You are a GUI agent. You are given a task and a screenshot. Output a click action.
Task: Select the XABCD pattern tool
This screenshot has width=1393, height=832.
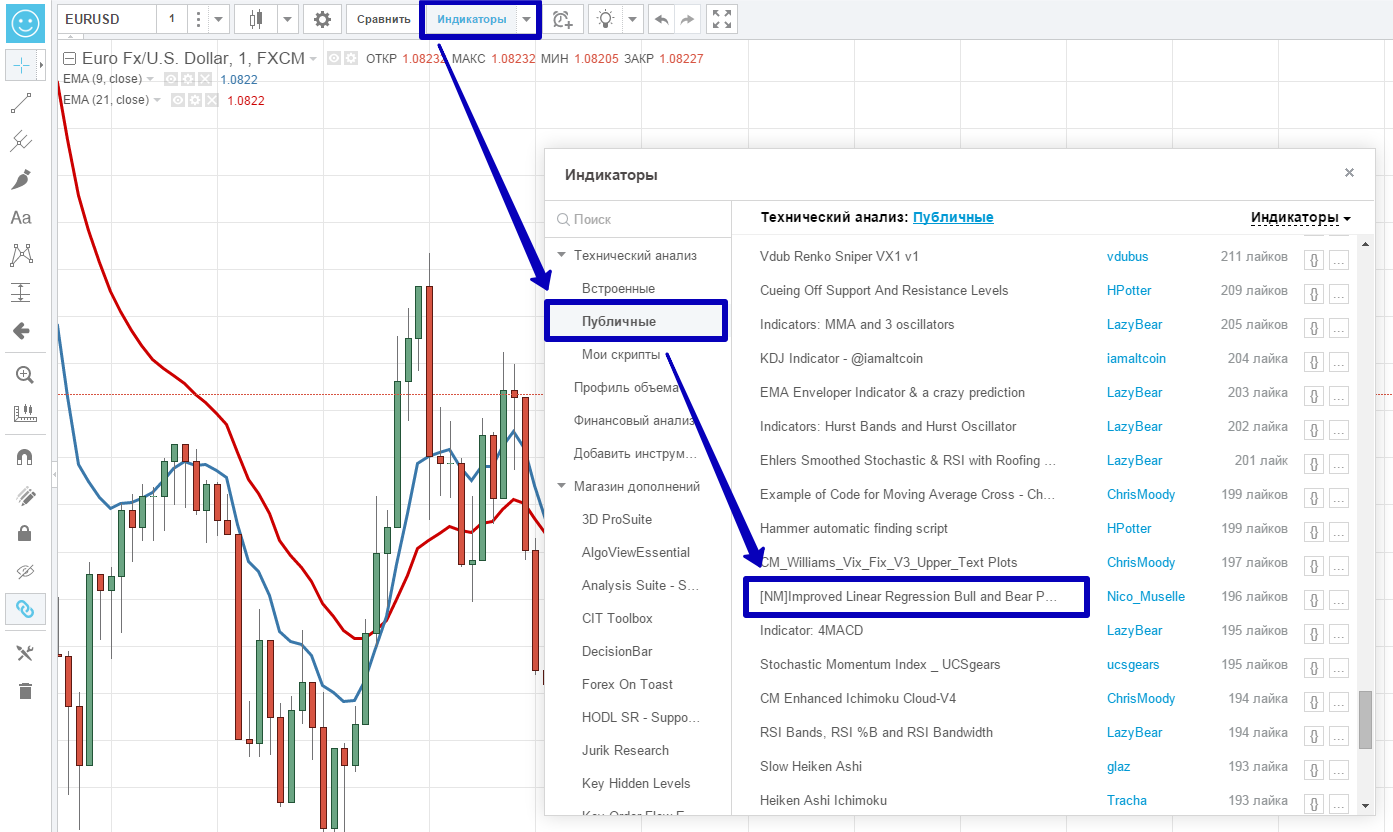pyautogui.click(x=22, y=255)
